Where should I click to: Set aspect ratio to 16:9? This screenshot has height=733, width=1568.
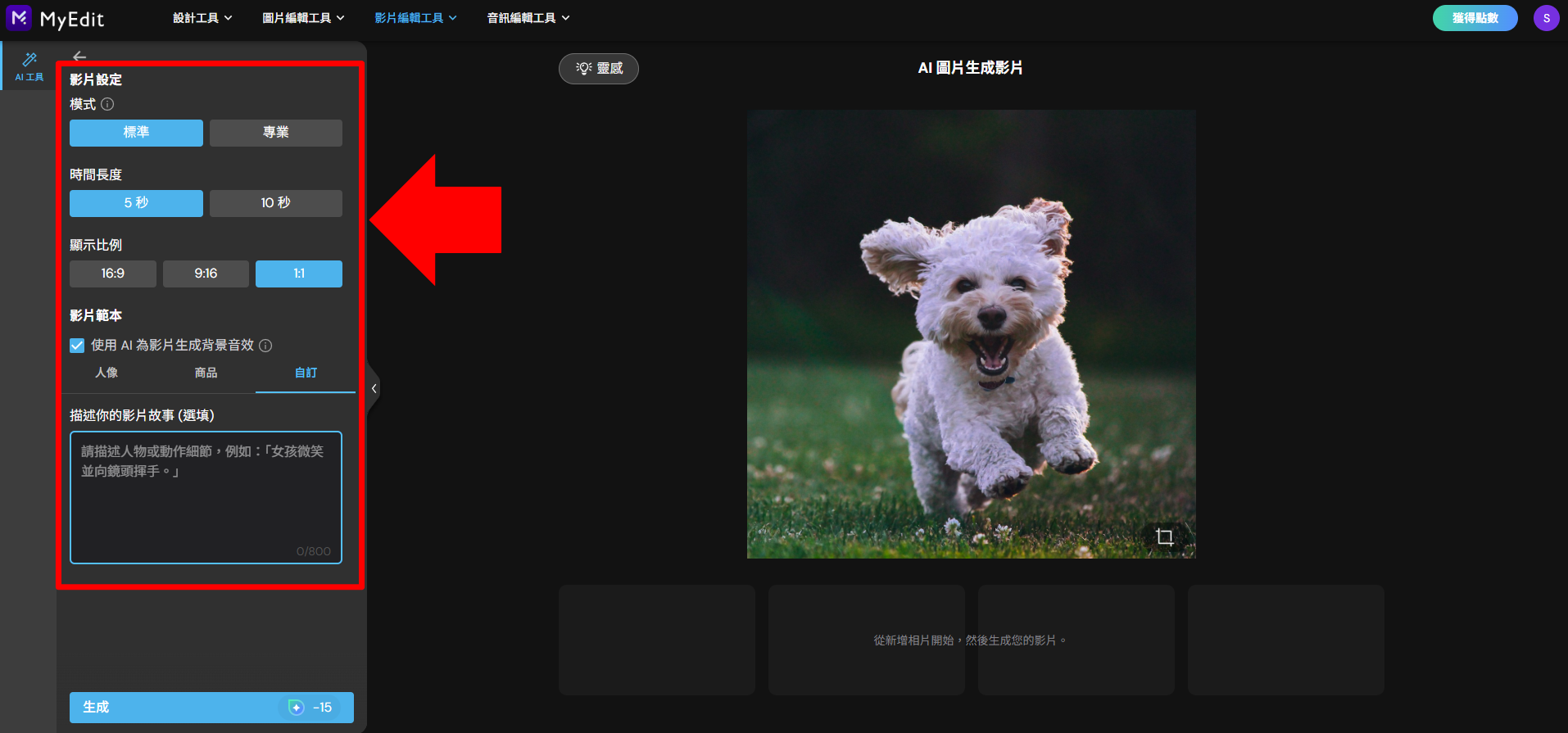(113, 274)
